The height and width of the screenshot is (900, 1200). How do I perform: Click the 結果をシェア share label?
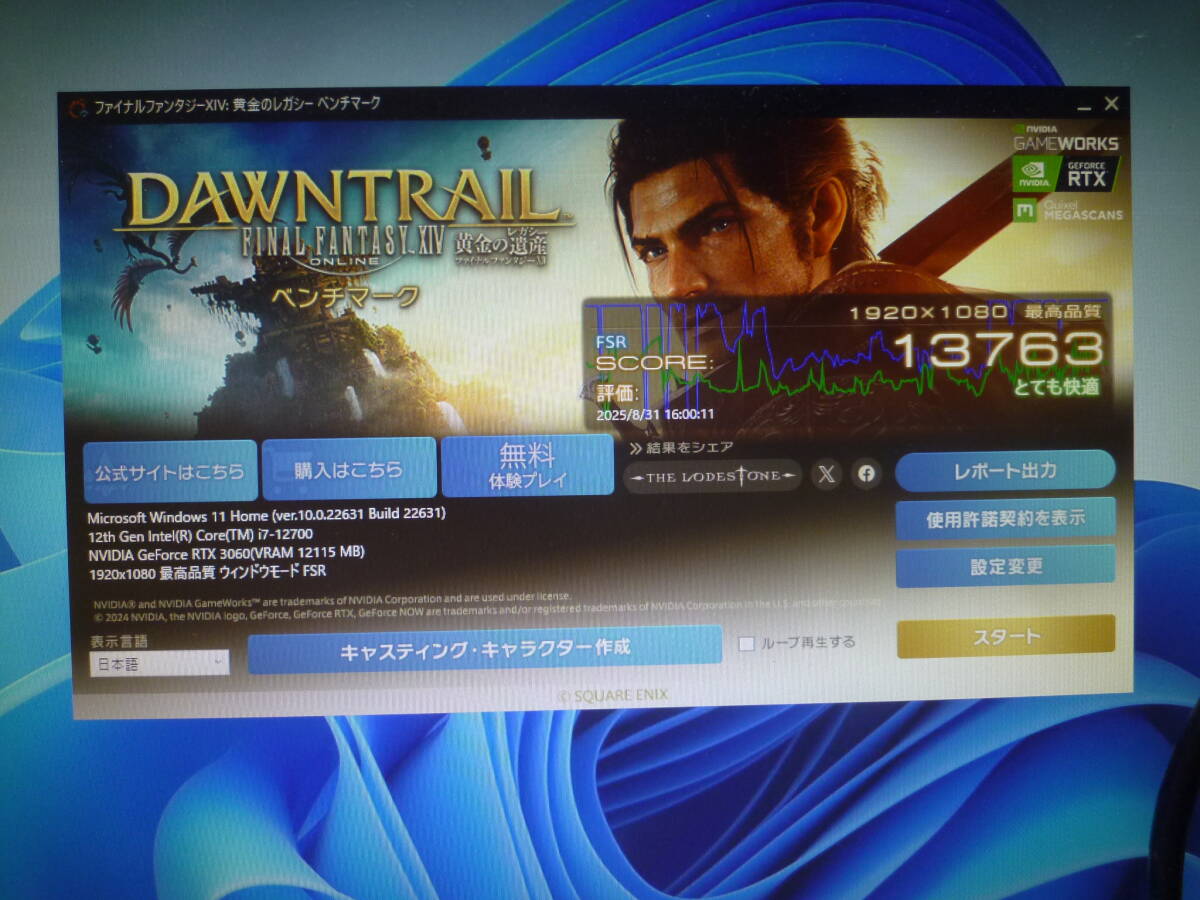(x=681, y=447)
